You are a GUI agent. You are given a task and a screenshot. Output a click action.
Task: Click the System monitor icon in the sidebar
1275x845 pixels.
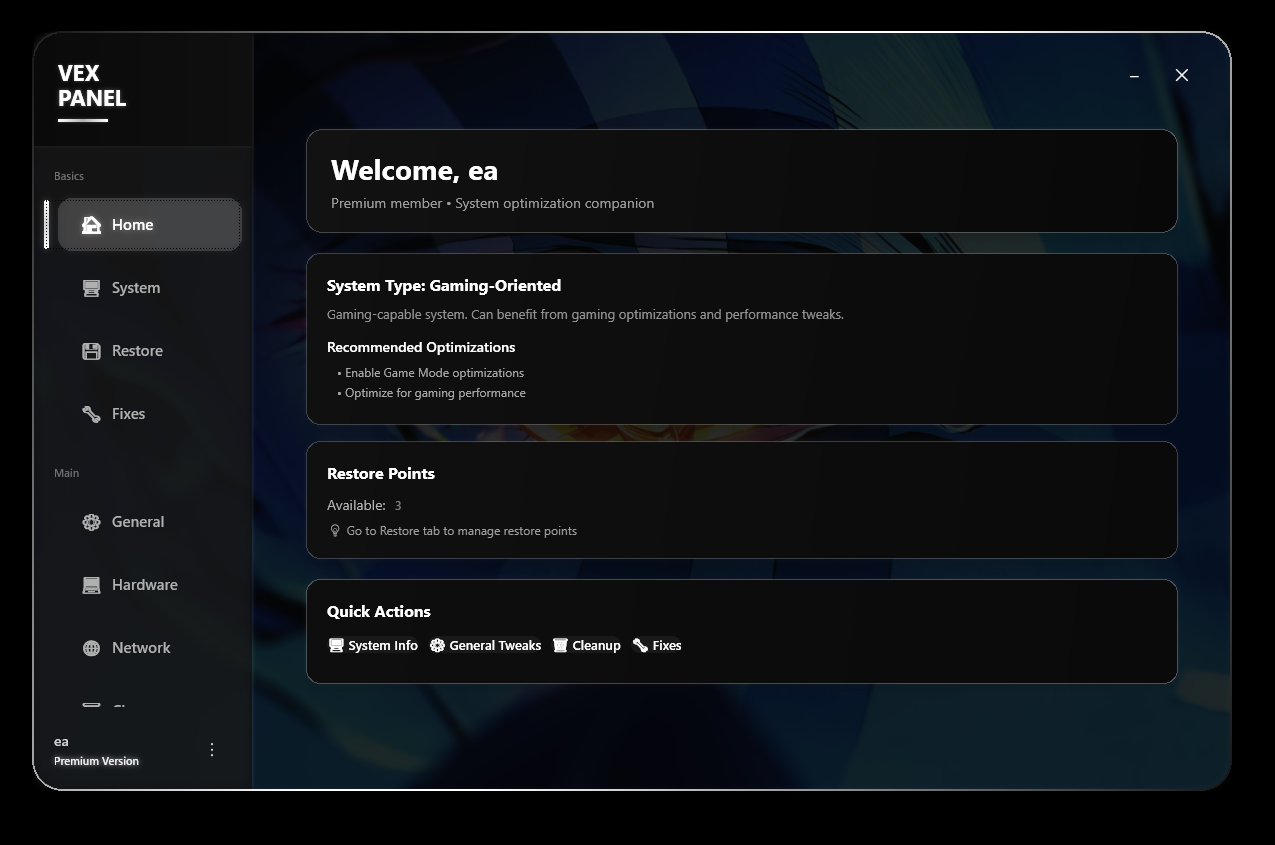point(91,287)
